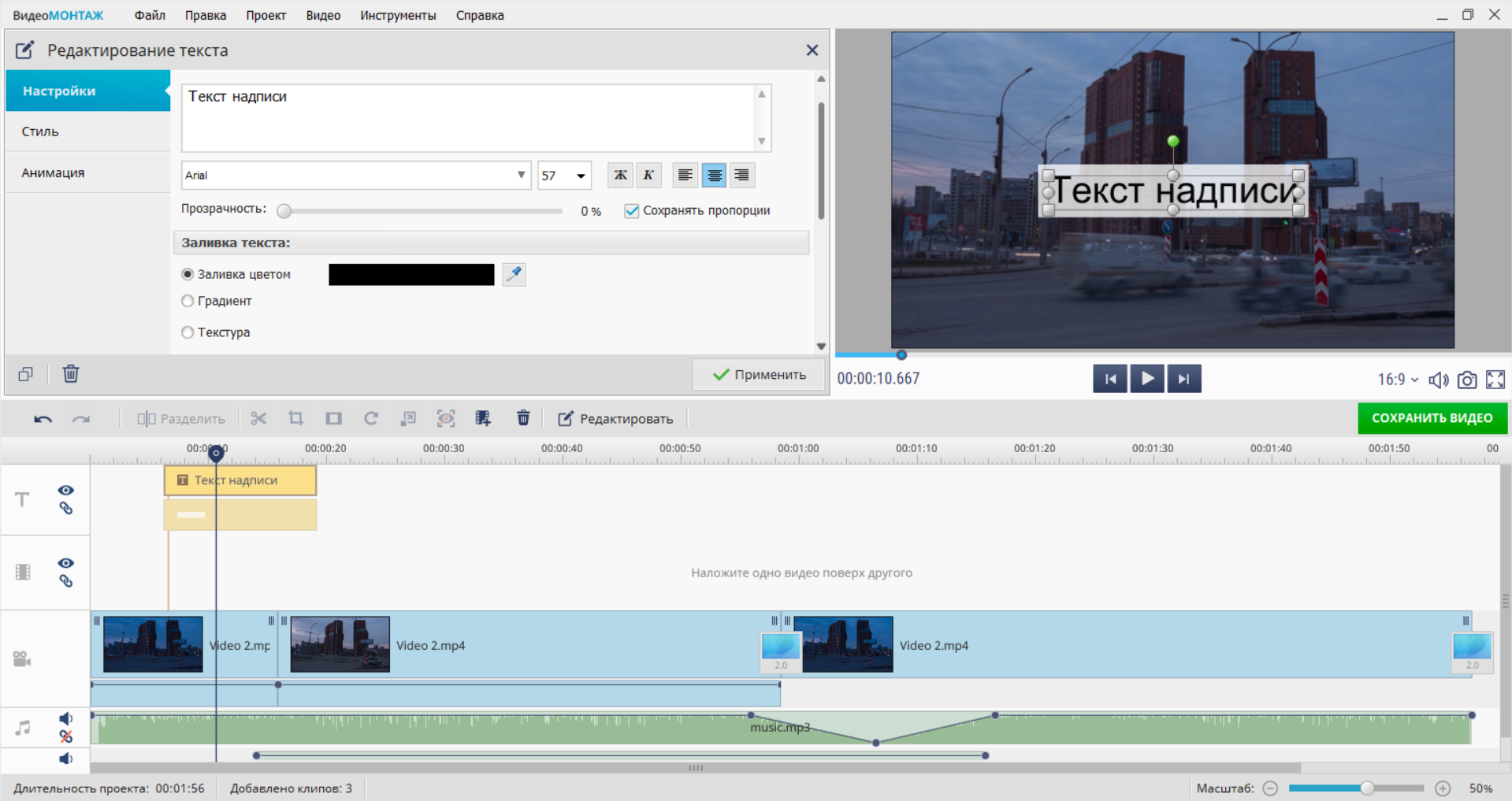Image resolution: width=1512 pixels, height=801 pixels.
Task: Click the stabilization icon in toolbar
Action: [x=446, y=418]
